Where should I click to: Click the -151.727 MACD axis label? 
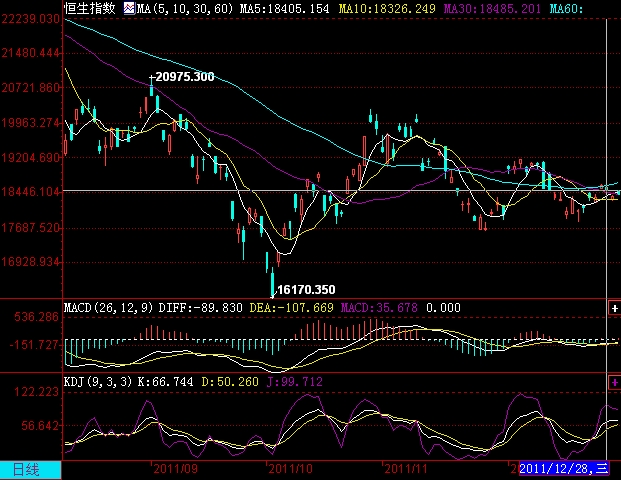[34, 345]
